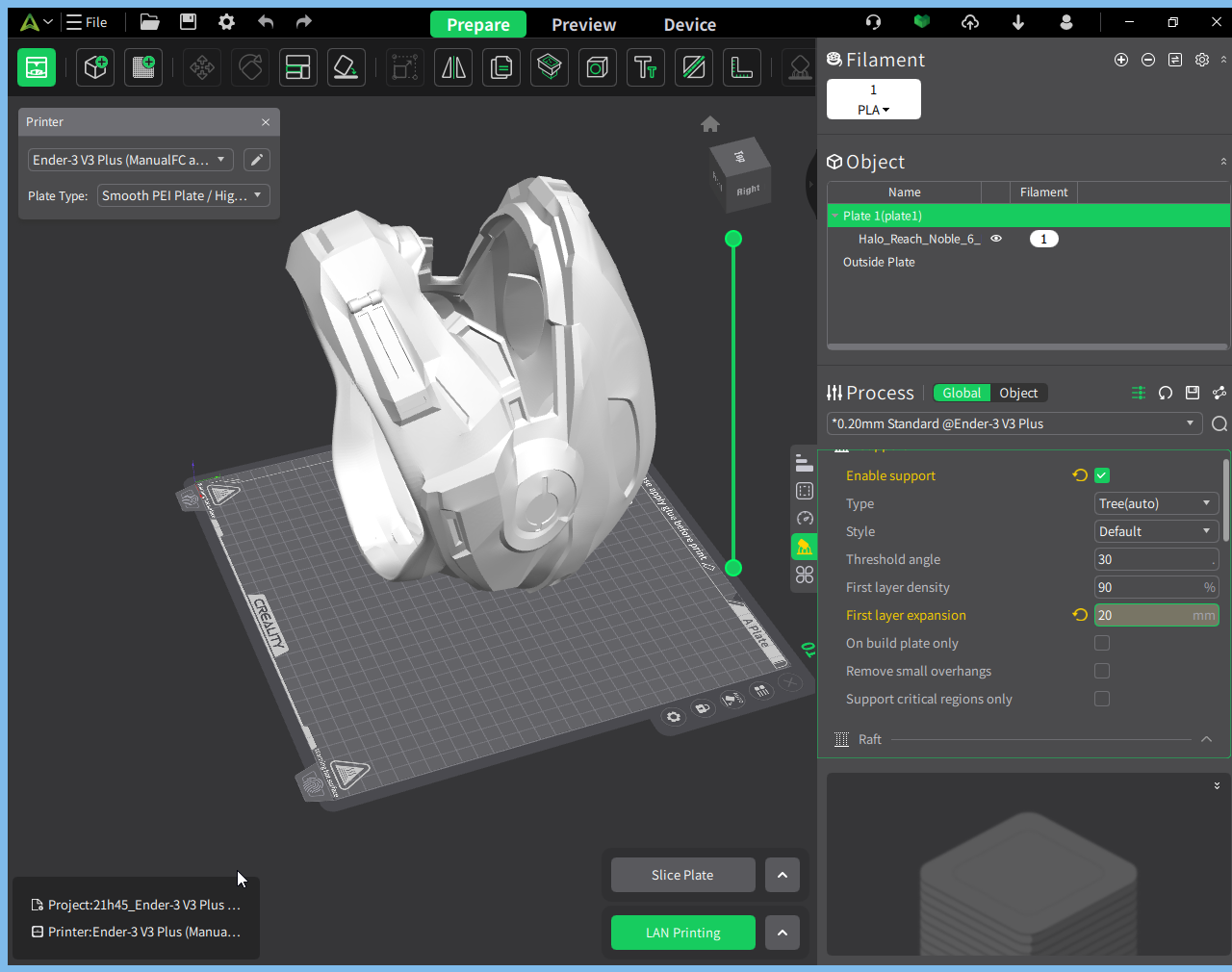
Task: Collapse the Raft section chevron
Action: tap(1206, 739)
